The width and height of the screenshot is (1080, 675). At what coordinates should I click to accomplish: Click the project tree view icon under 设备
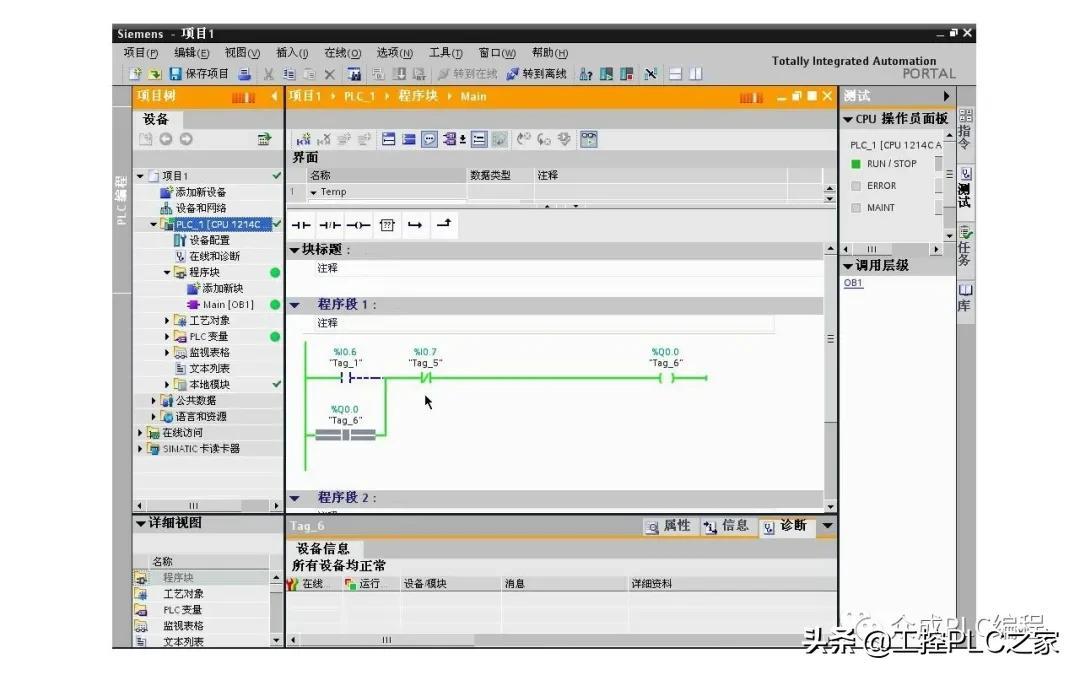[x=264, y=139]
